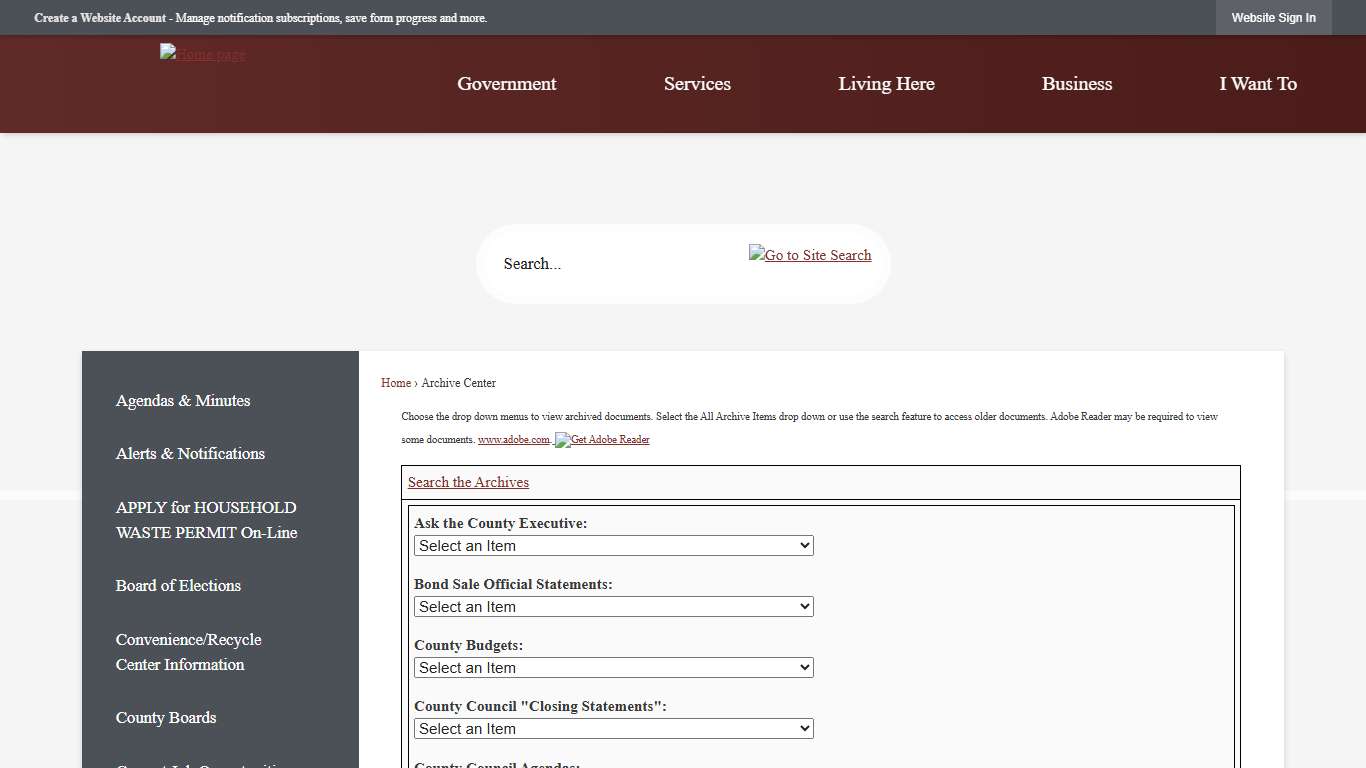This screenshot has height=768, width=1366.
Task: Click the Get Adobe Reader icon
Action: tap(602, 440)
